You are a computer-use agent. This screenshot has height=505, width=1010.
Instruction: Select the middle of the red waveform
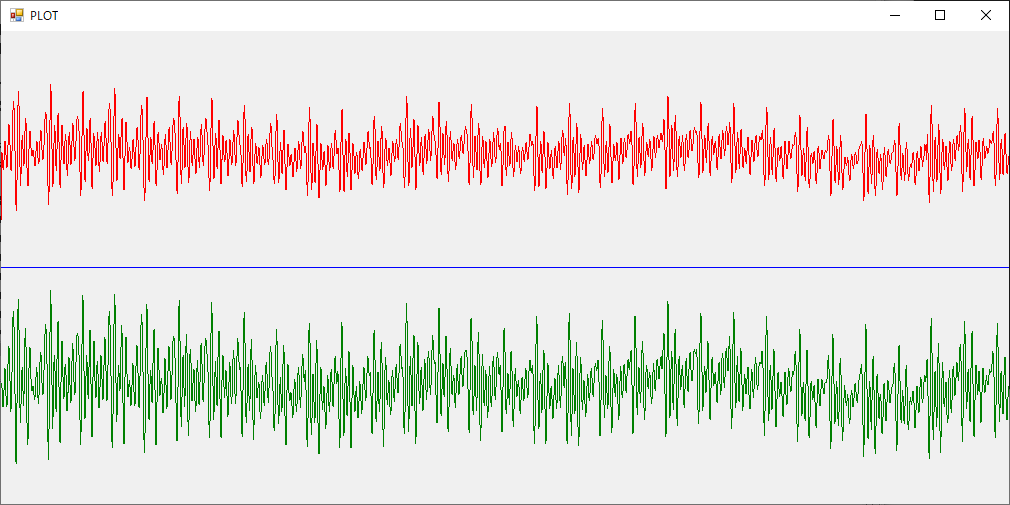click(x=505, y=152)
